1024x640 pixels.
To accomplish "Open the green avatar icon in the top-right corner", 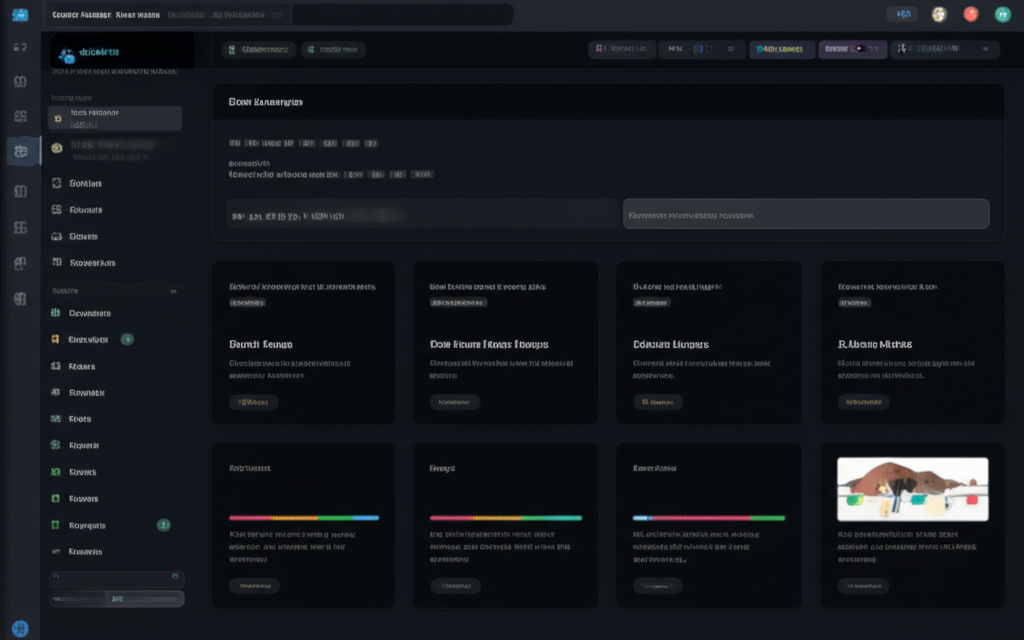I will click(1002, 13).
